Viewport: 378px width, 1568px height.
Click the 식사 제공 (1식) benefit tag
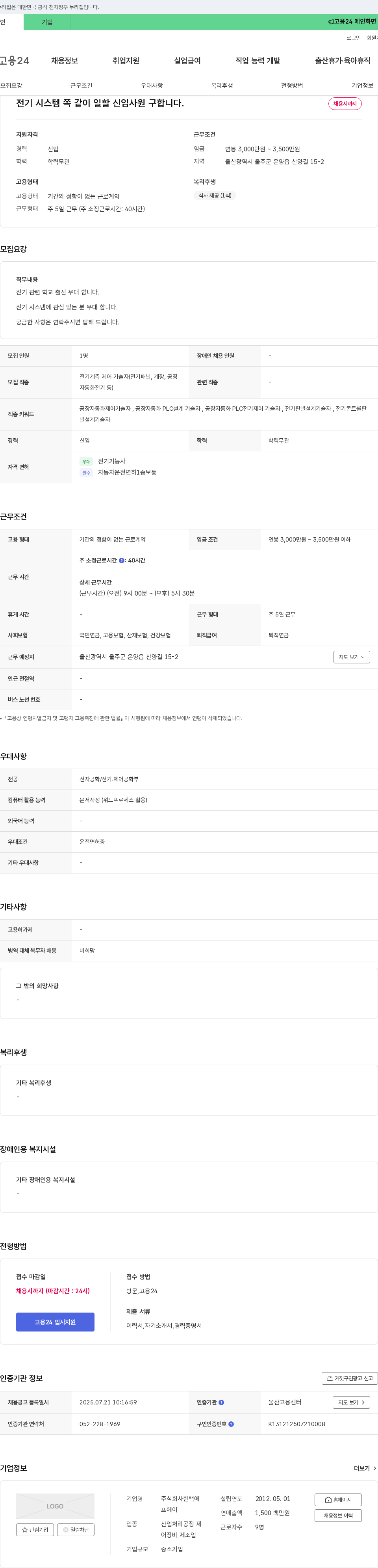[x=215, y=196]
